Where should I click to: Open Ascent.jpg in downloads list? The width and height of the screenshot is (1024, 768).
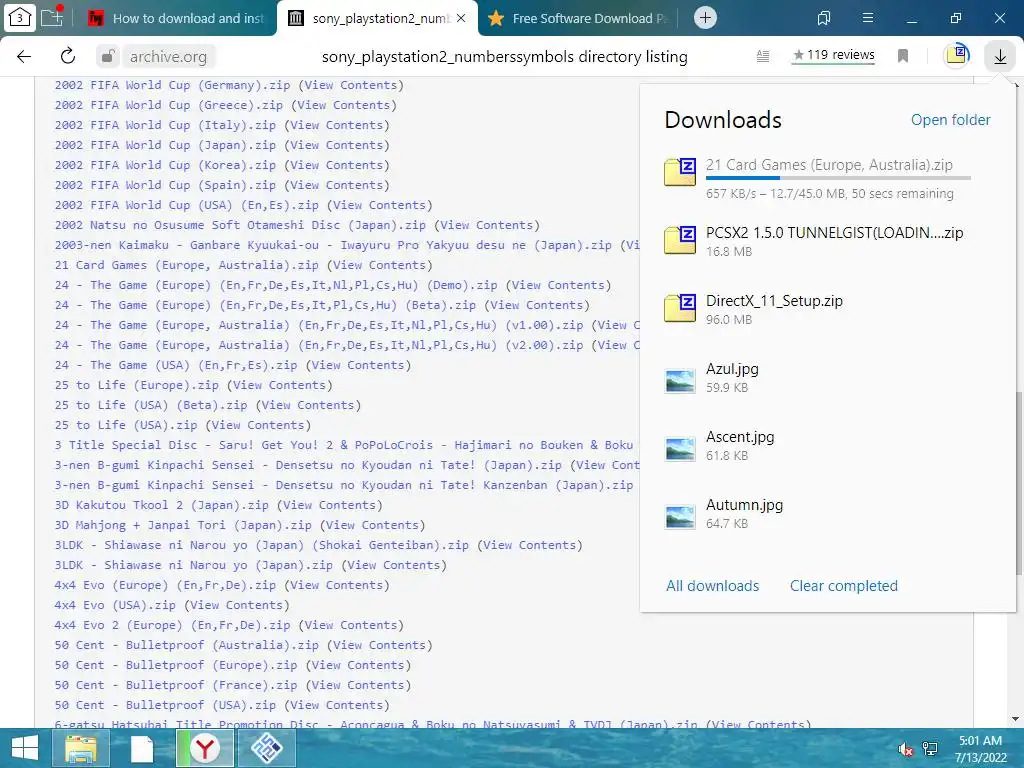[x=740, y=436]
